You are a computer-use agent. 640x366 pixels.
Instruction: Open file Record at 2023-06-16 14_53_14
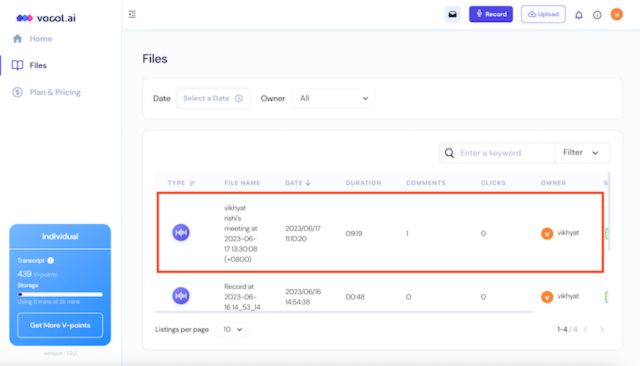(242, 297)
